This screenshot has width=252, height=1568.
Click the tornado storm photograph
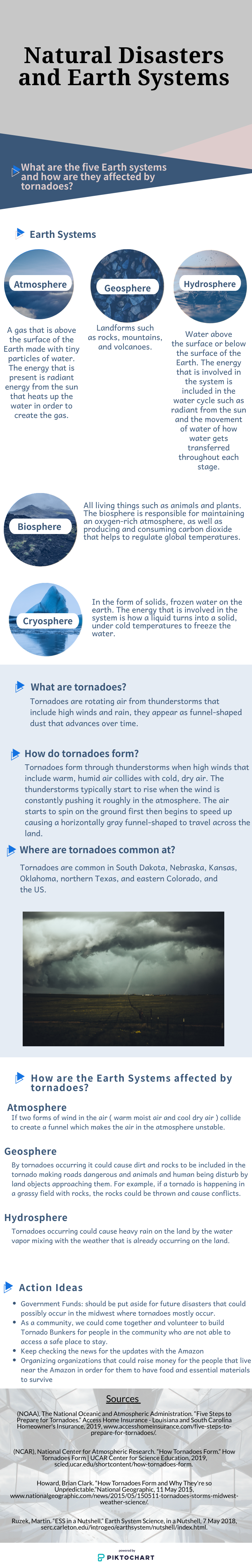click(x=123, y=978)
